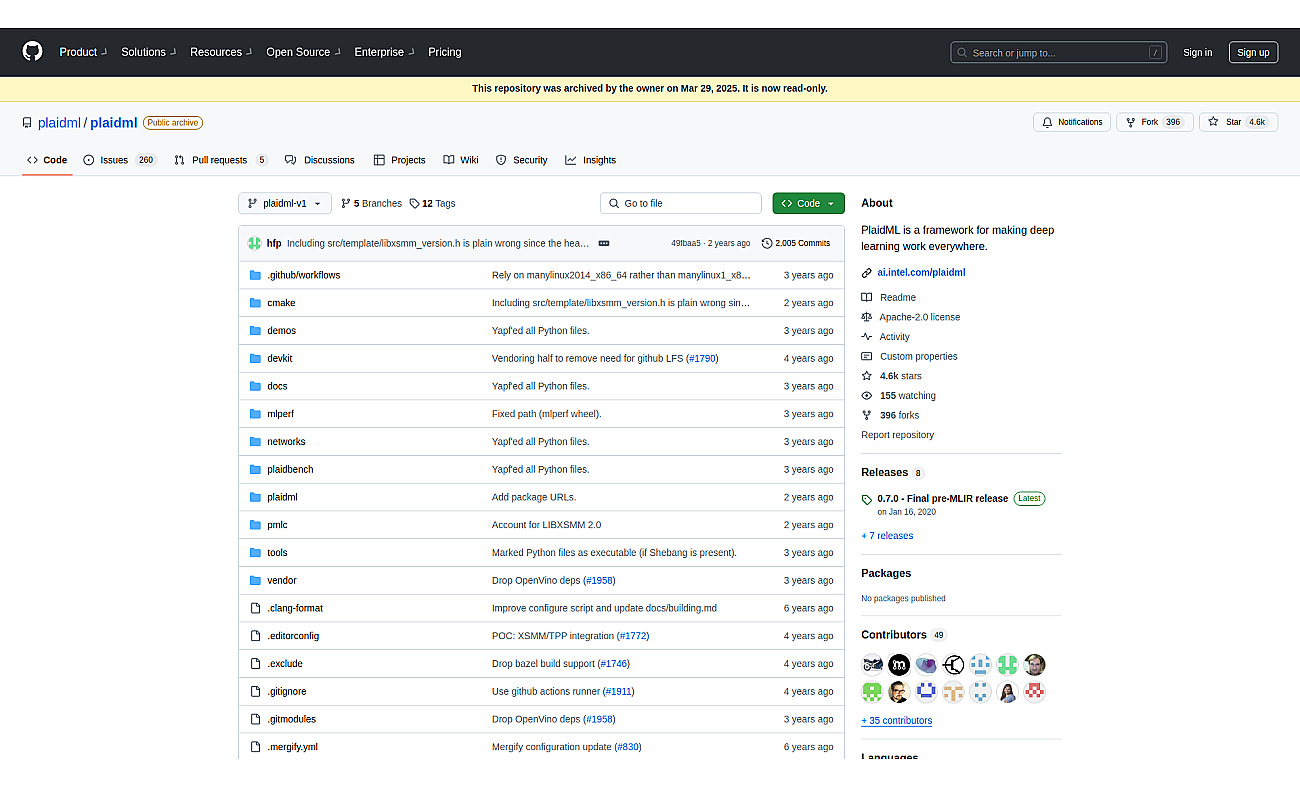Click the ellipsis to expand commit message
The width and height of the screenshot is (1300, 788).
point(604,243)
